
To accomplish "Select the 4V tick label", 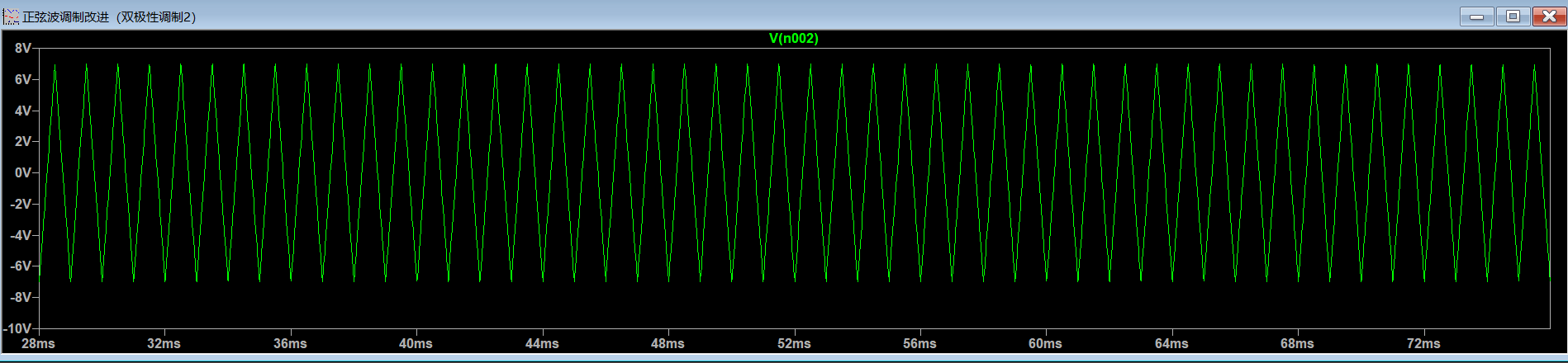I will click(23, 111).
